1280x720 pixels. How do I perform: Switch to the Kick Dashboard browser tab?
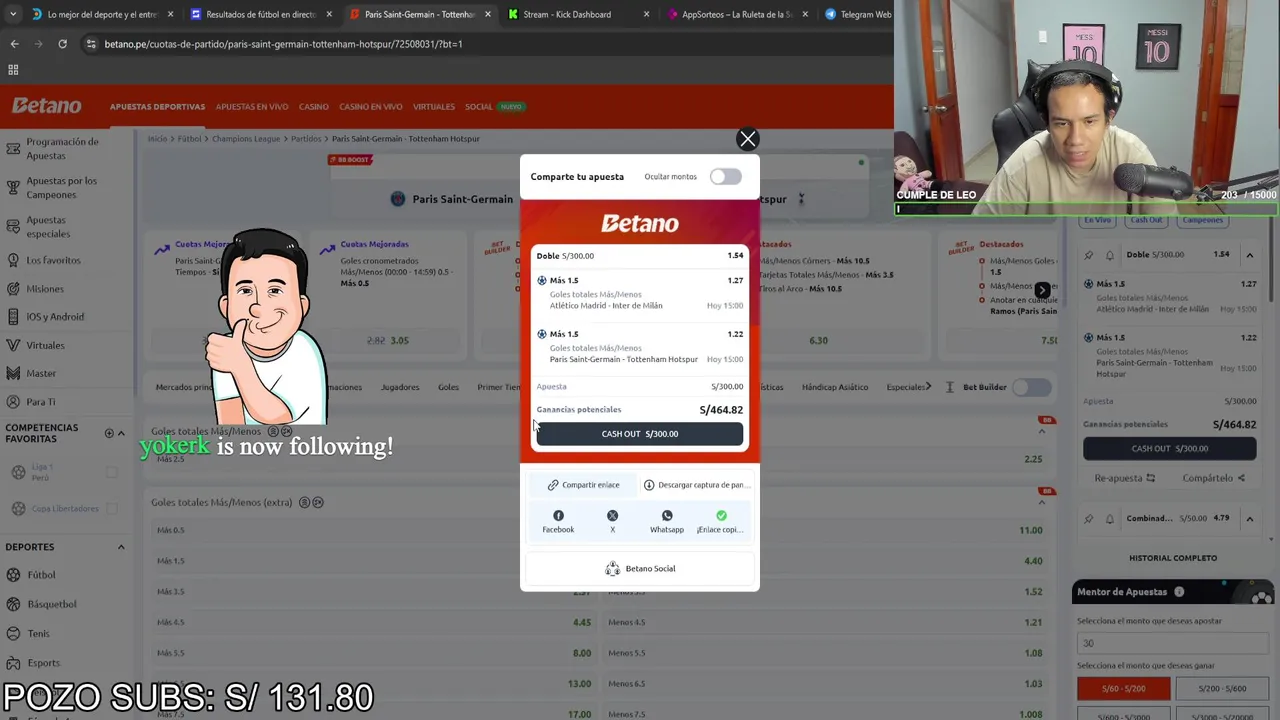[577, 14]
